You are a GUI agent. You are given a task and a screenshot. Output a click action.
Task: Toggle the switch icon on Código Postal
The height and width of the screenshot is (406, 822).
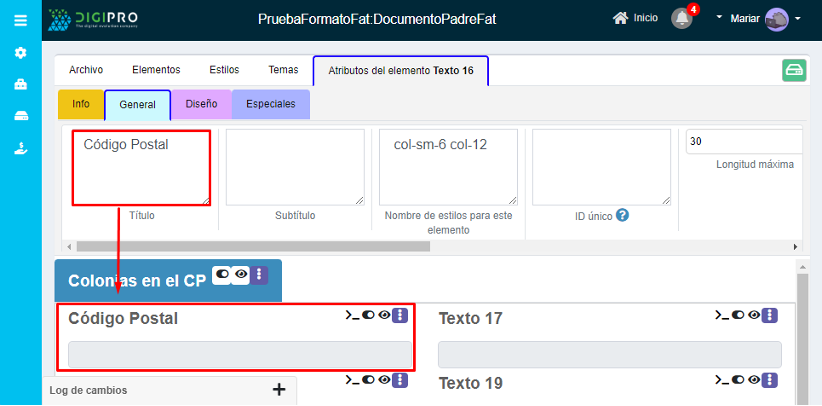(x=368, y=315)
